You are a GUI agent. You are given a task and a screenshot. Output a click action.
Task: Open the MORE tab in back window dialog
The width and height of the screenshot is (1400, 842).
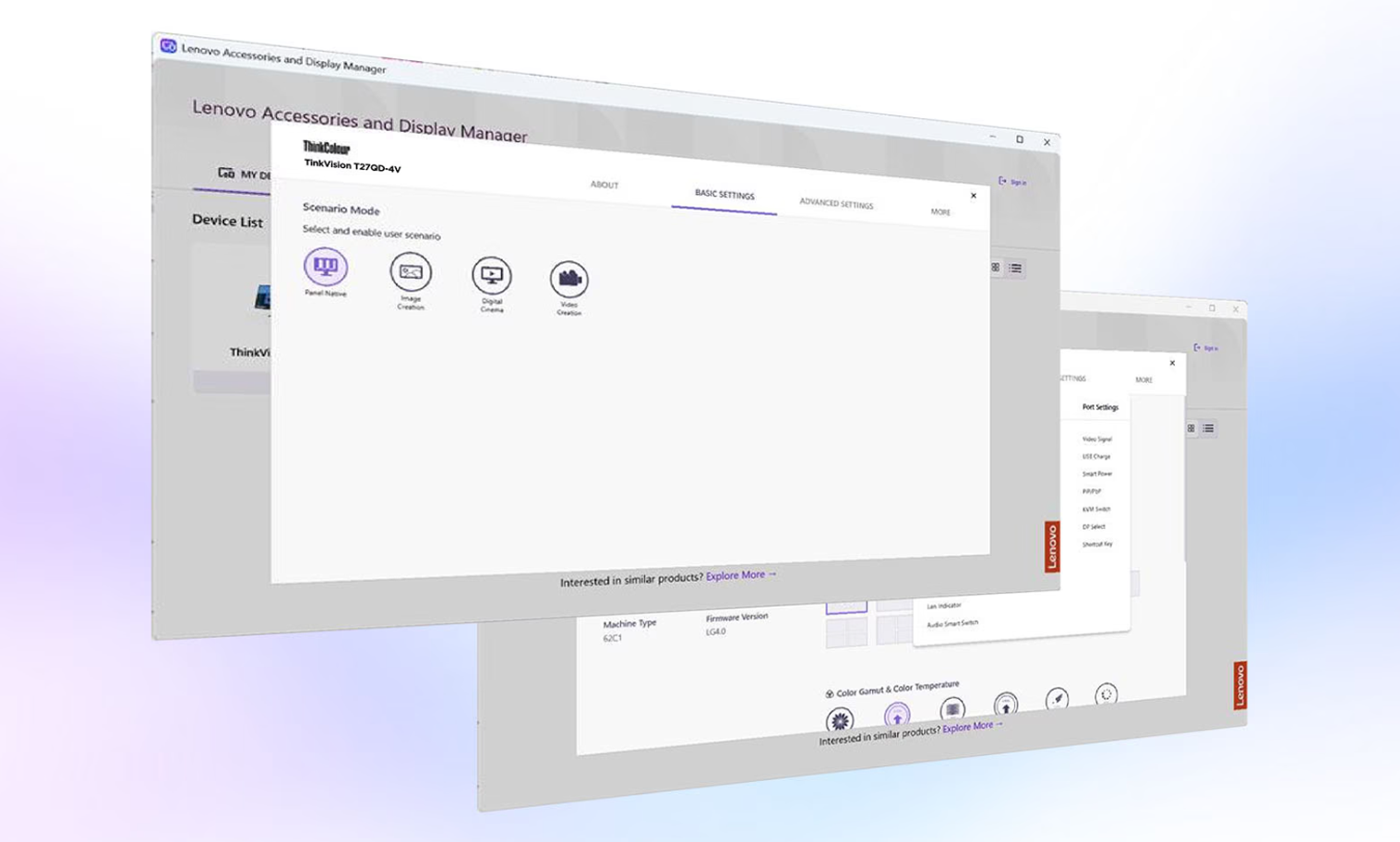pos(1143,380)
